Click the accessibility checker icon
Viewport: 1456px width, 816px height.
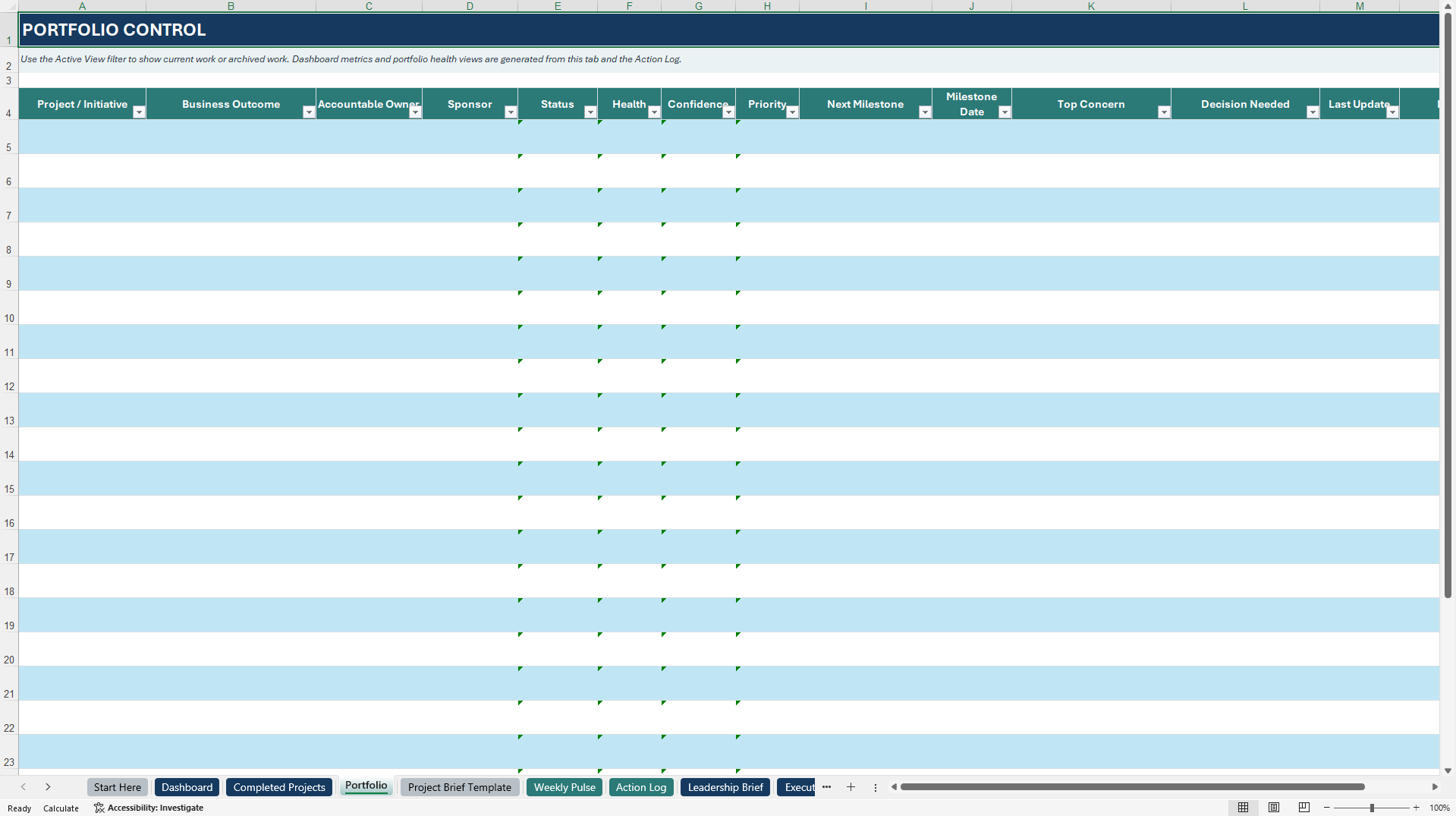click(x=99, y=808)
